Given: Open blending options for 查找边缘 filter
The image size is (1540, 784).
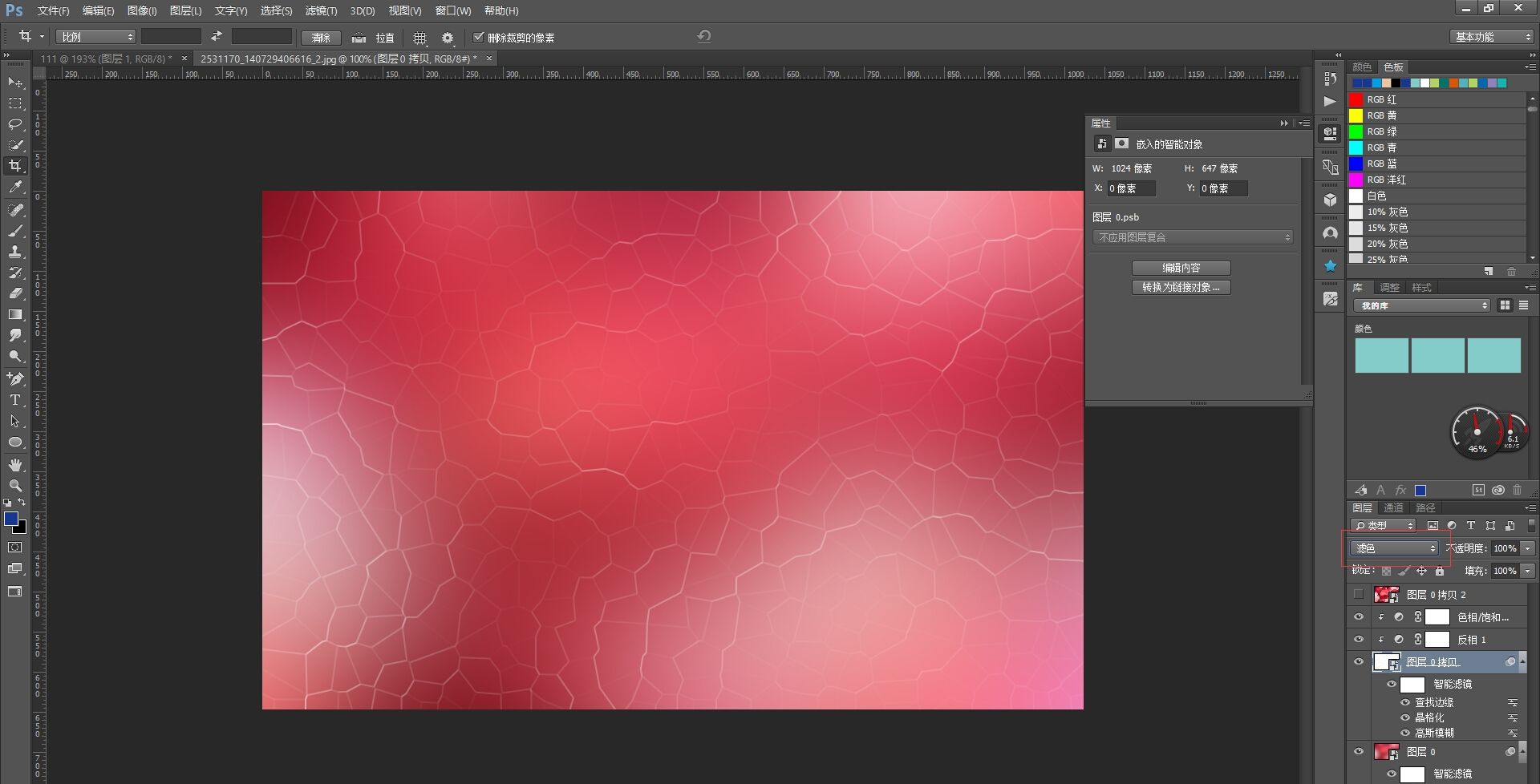Looking at the screenshot, I should point(1513,702).
